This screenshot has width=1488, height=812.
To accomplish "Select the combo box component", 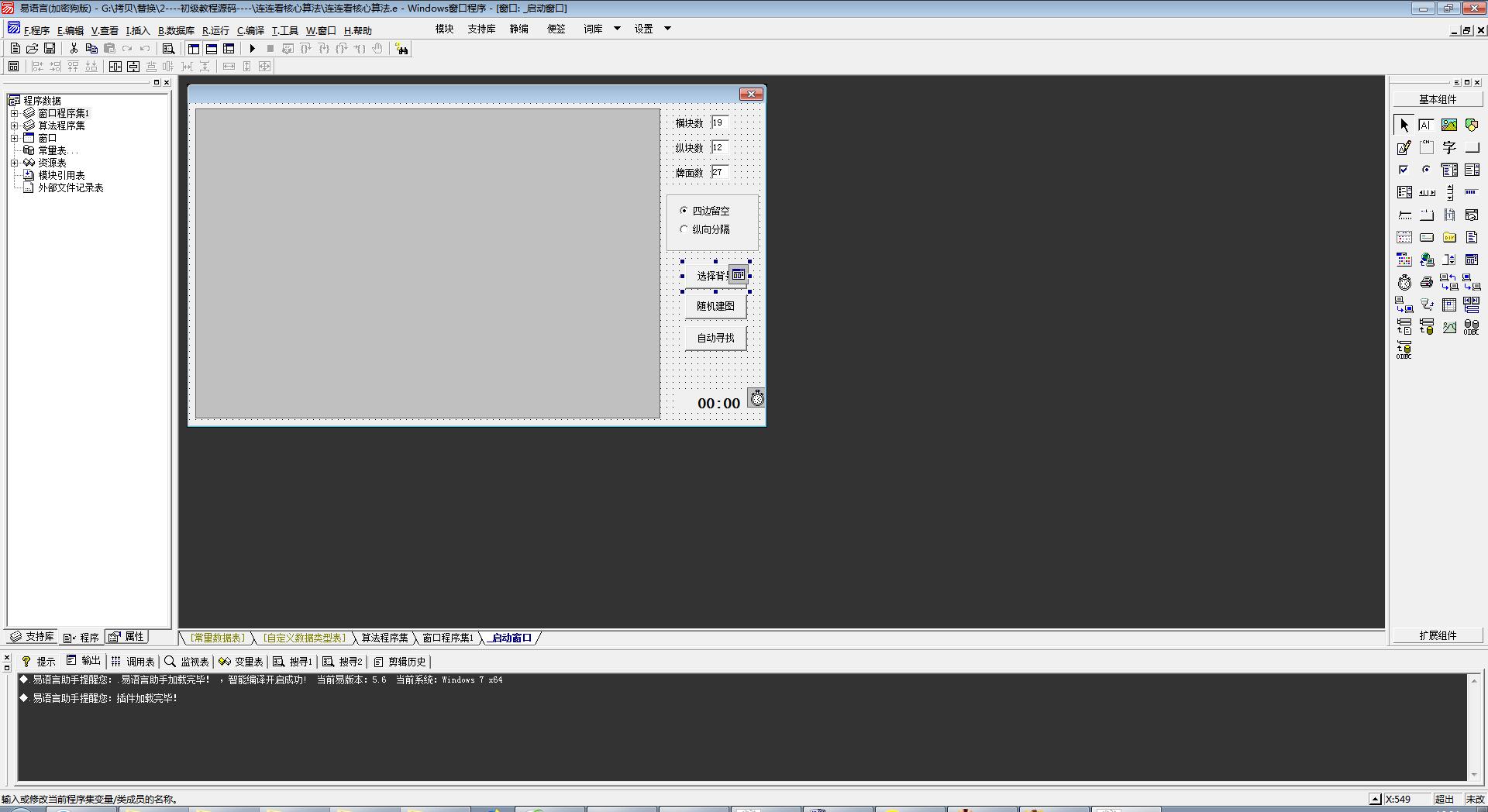I will click(1449, 170).
